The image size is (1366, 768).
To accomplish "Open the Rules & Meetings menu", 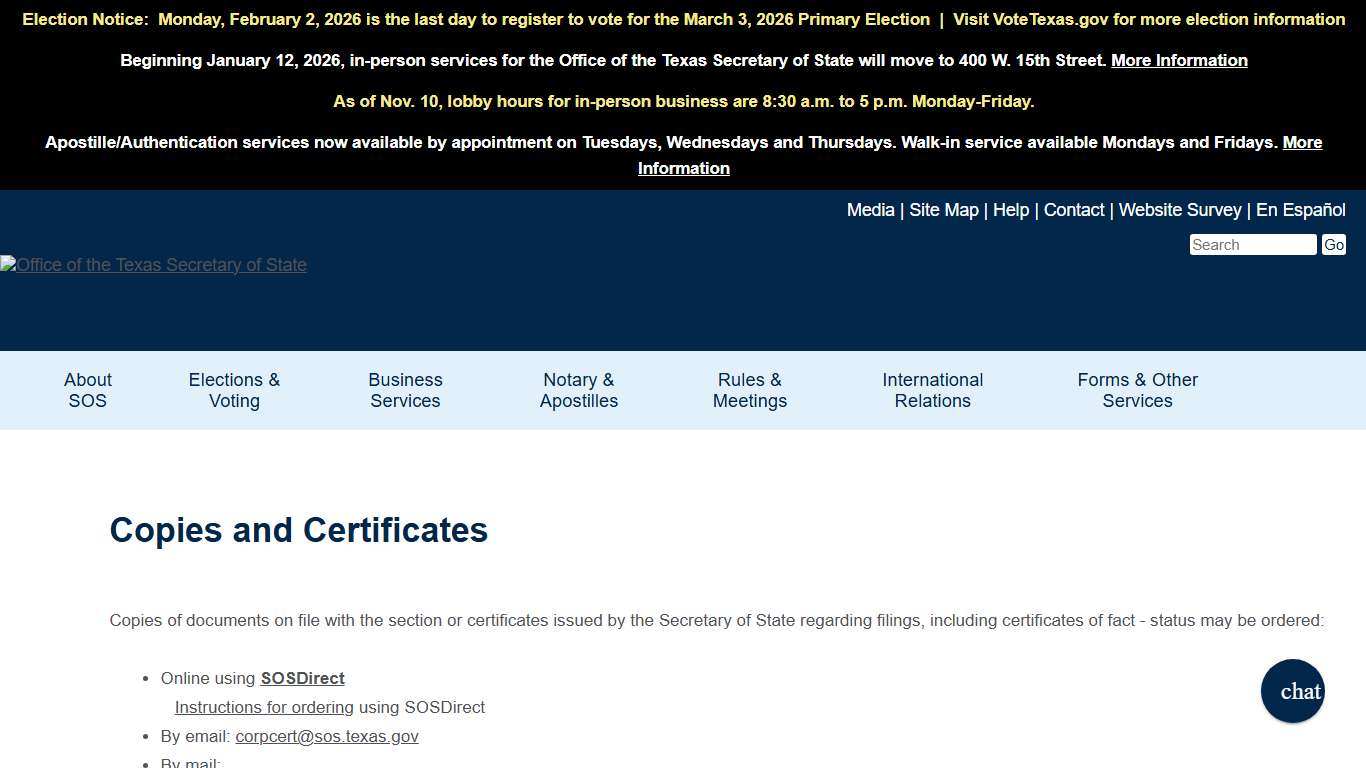I will coord(749,390).
